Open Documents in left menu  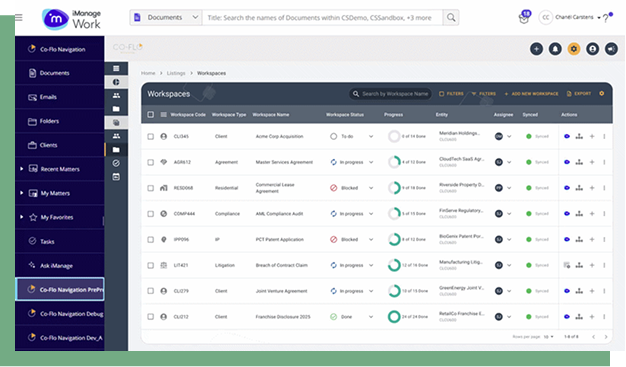coord(59,73)
